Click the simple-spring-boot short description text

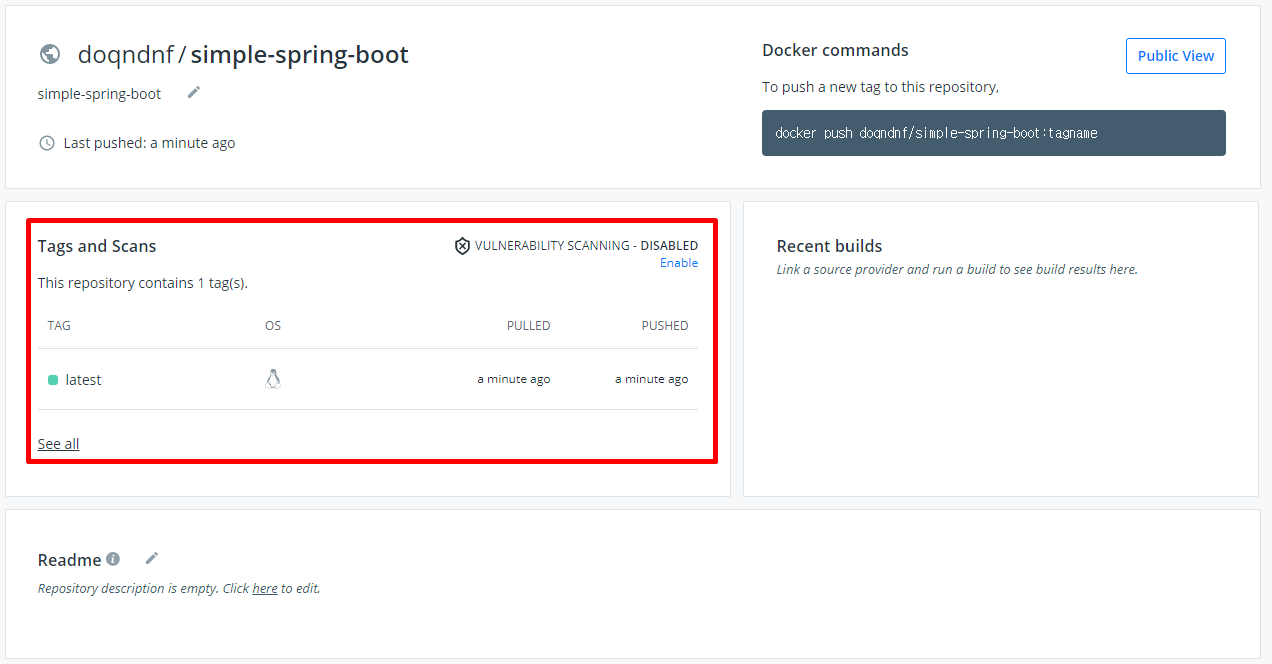click(100, 94)
